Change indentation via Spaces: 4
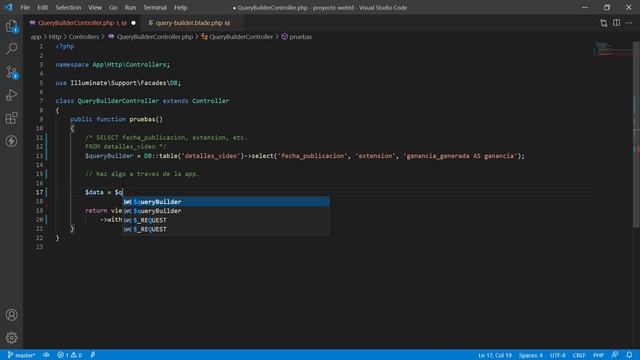The width and height of the screenshot is (640, 360). (531, 355)
